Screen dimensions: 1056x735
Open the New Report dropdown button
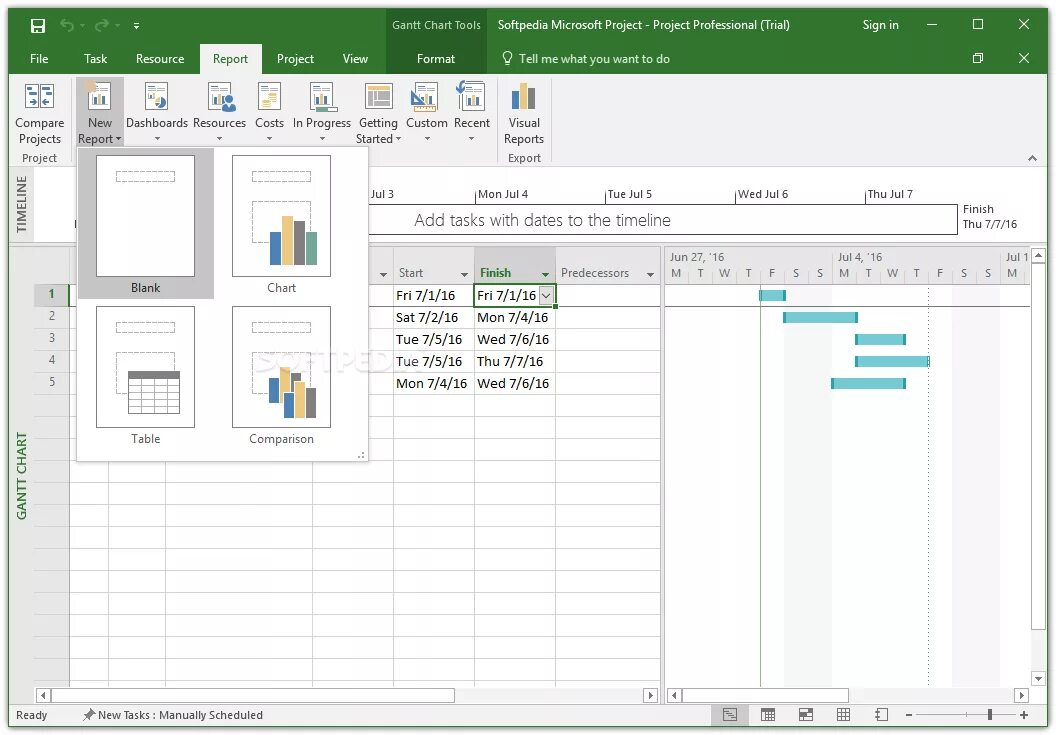tap(100, 113)
